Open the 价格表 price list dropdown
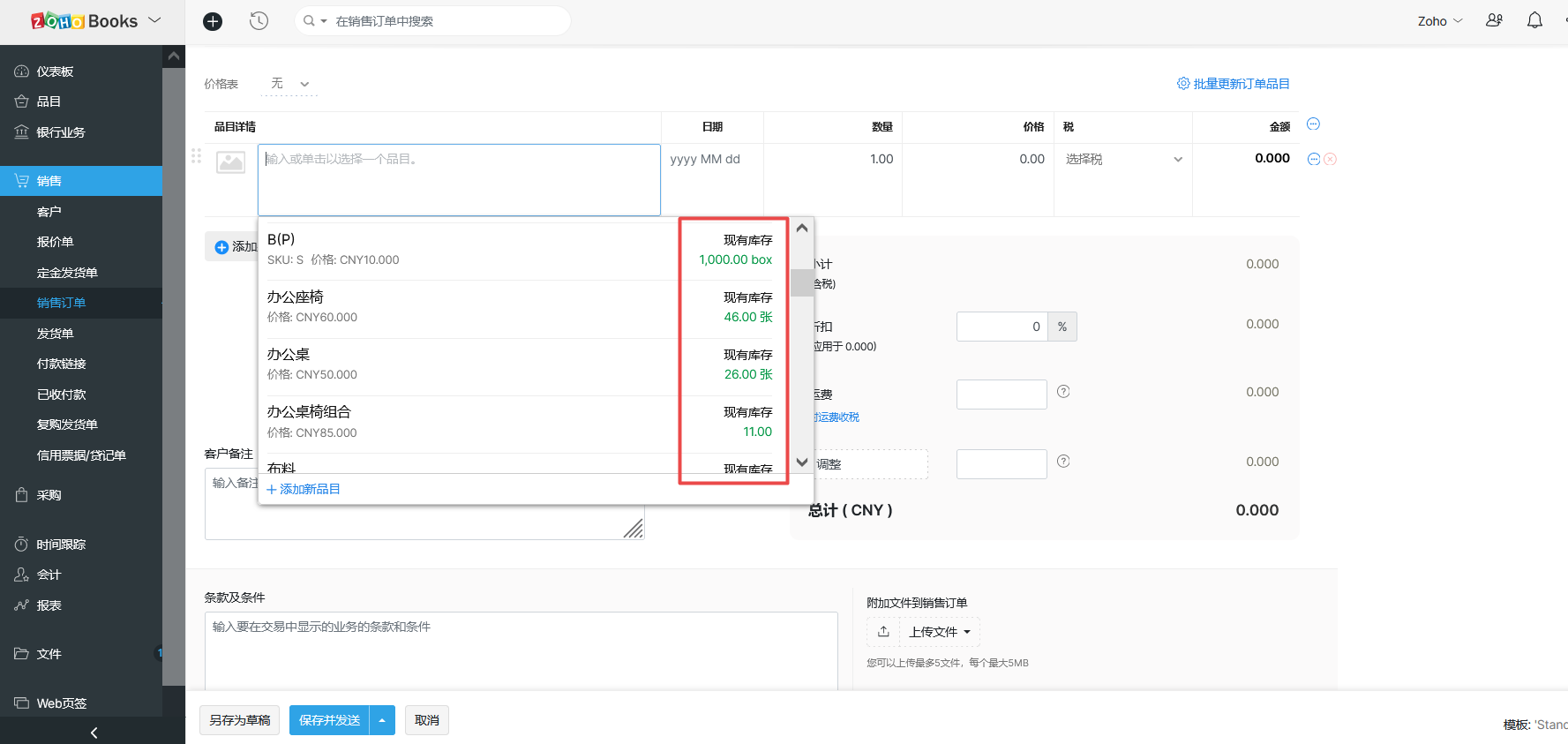Screen dimensions: 1568x744 click(289, 84)
